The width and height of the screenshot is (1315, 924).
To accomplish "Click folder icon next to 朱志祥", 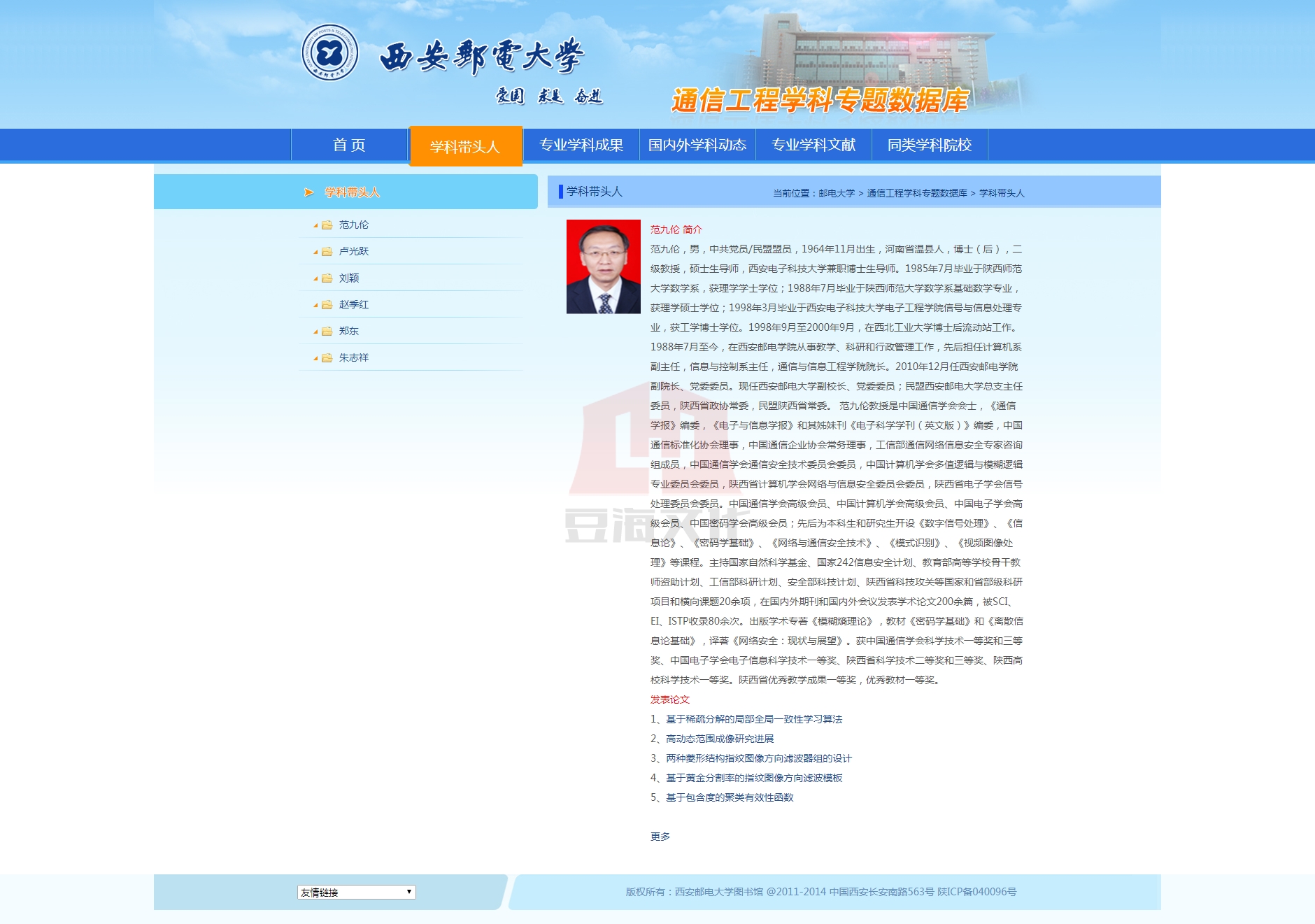I will pos(327,358).
